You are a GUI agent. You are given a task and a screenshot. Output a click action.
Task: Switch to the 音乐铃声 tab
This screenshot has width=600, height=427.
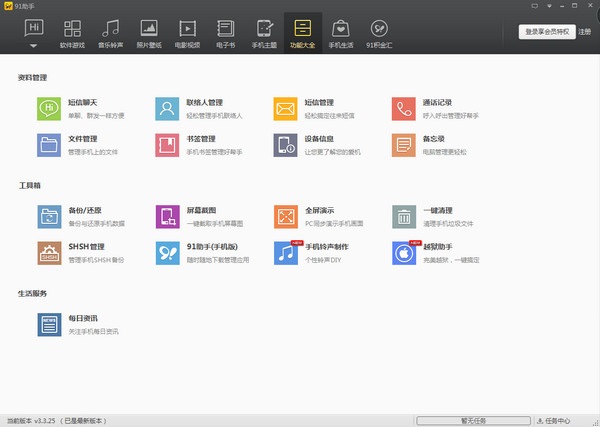pyautogui.click(x=111, y=33)
